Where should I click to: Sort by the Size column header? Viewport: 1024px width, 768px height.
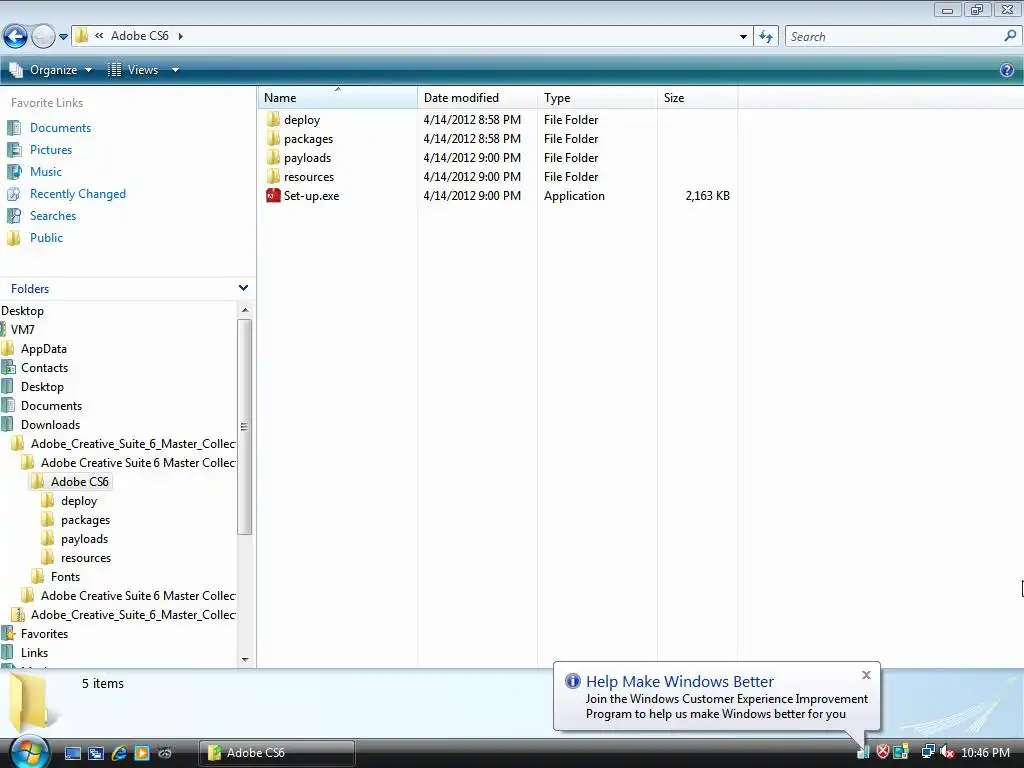(x=697, y=97)
